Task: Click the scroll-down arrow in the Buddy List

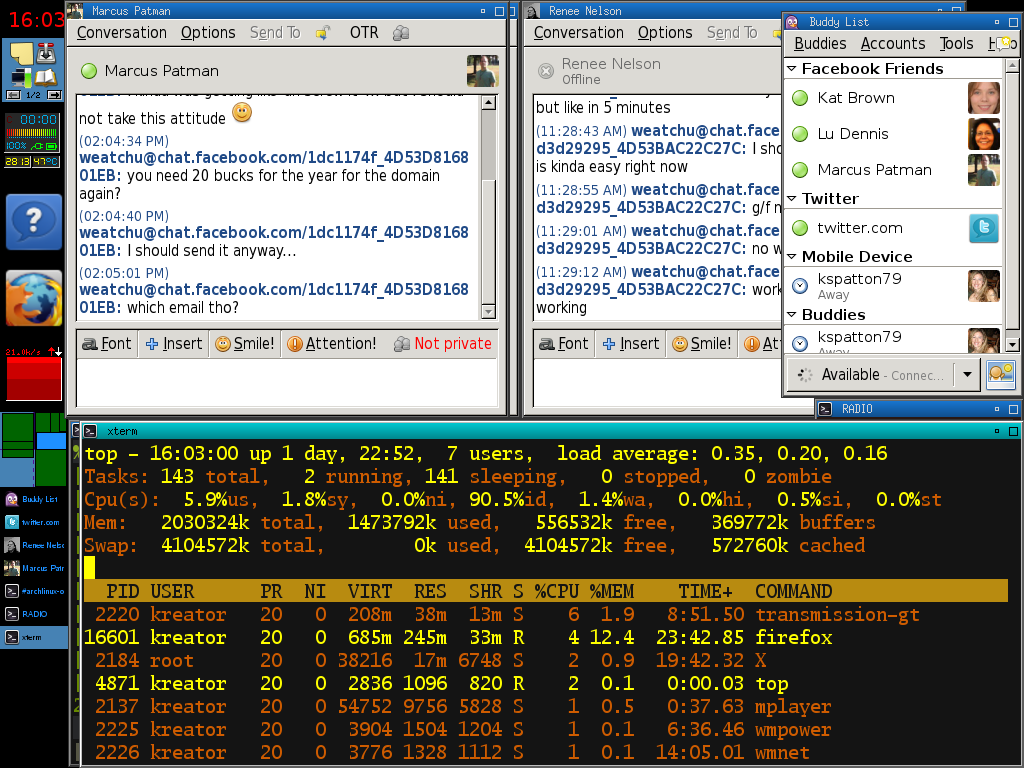Action: click(x=1012, y=344)
